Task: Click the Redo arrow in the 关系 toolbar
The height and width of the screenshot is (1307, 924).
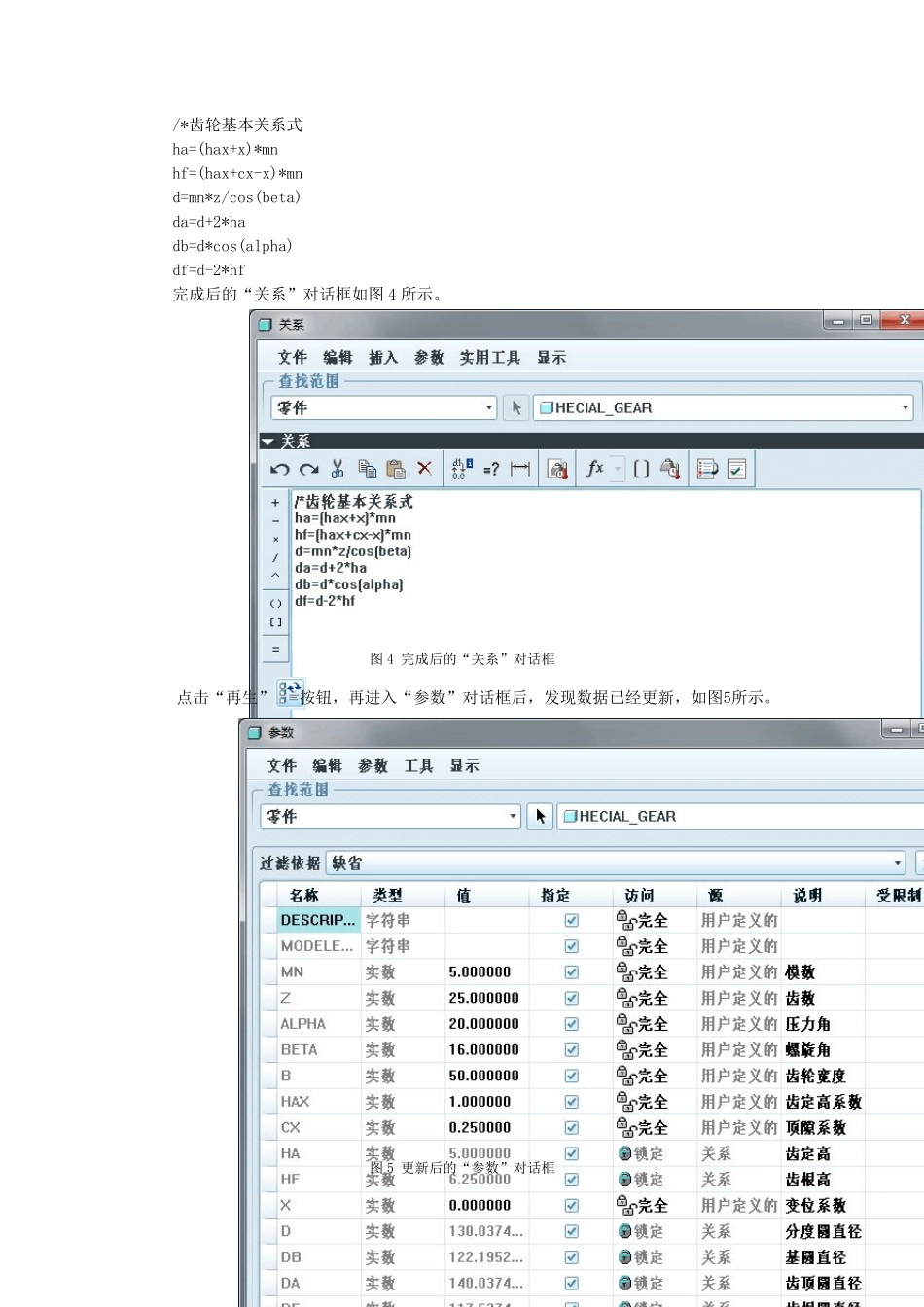Action: 309,469
